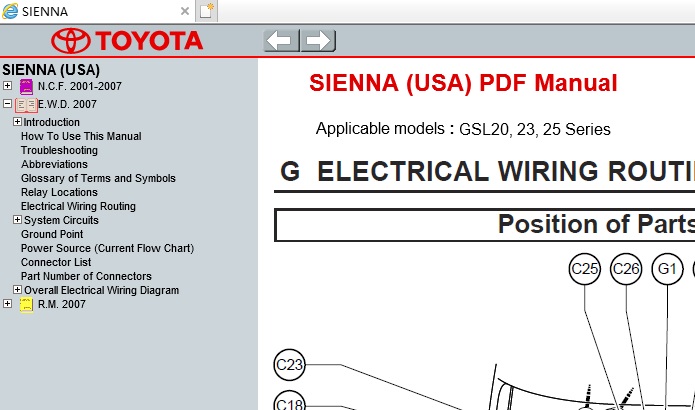Screen dimensions: 695x410
Task: Open Overall Electrical Wiring Diagram entry
Action: point(102,291)
